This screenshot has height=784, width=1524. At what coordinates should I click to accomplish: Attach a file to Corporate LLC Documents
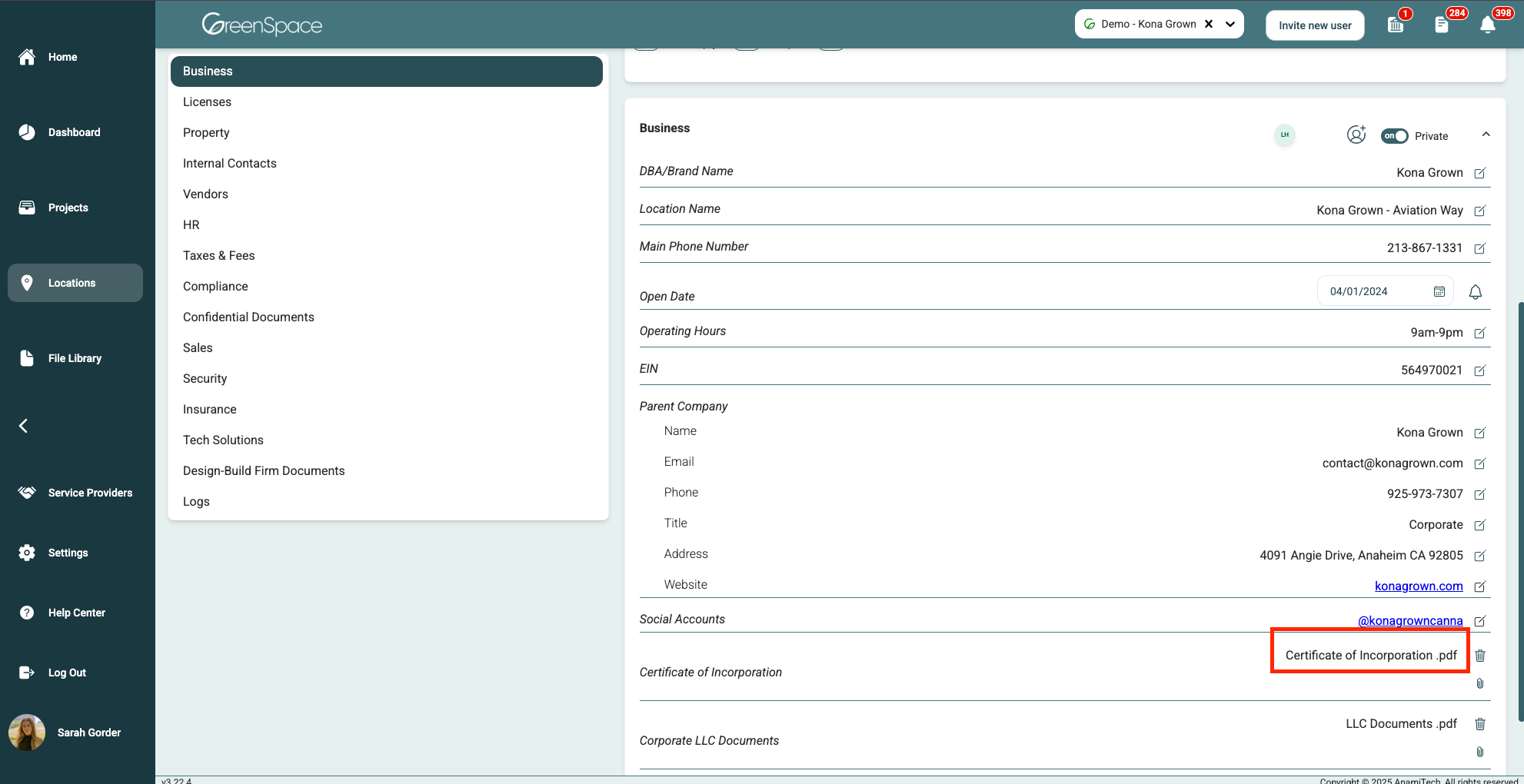(1480, 752)
